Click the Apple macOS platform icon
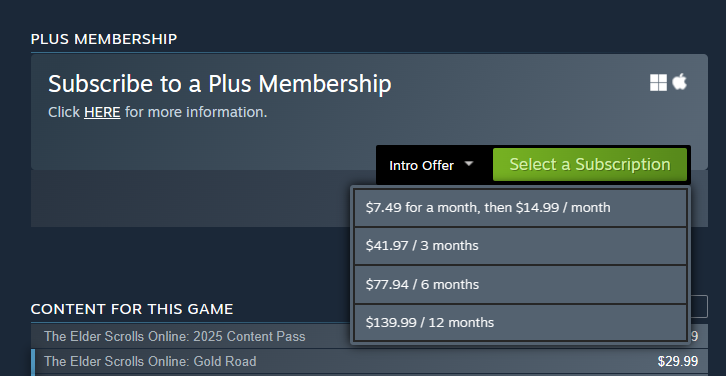The image size is (726, 376). (x=679, y=82)
